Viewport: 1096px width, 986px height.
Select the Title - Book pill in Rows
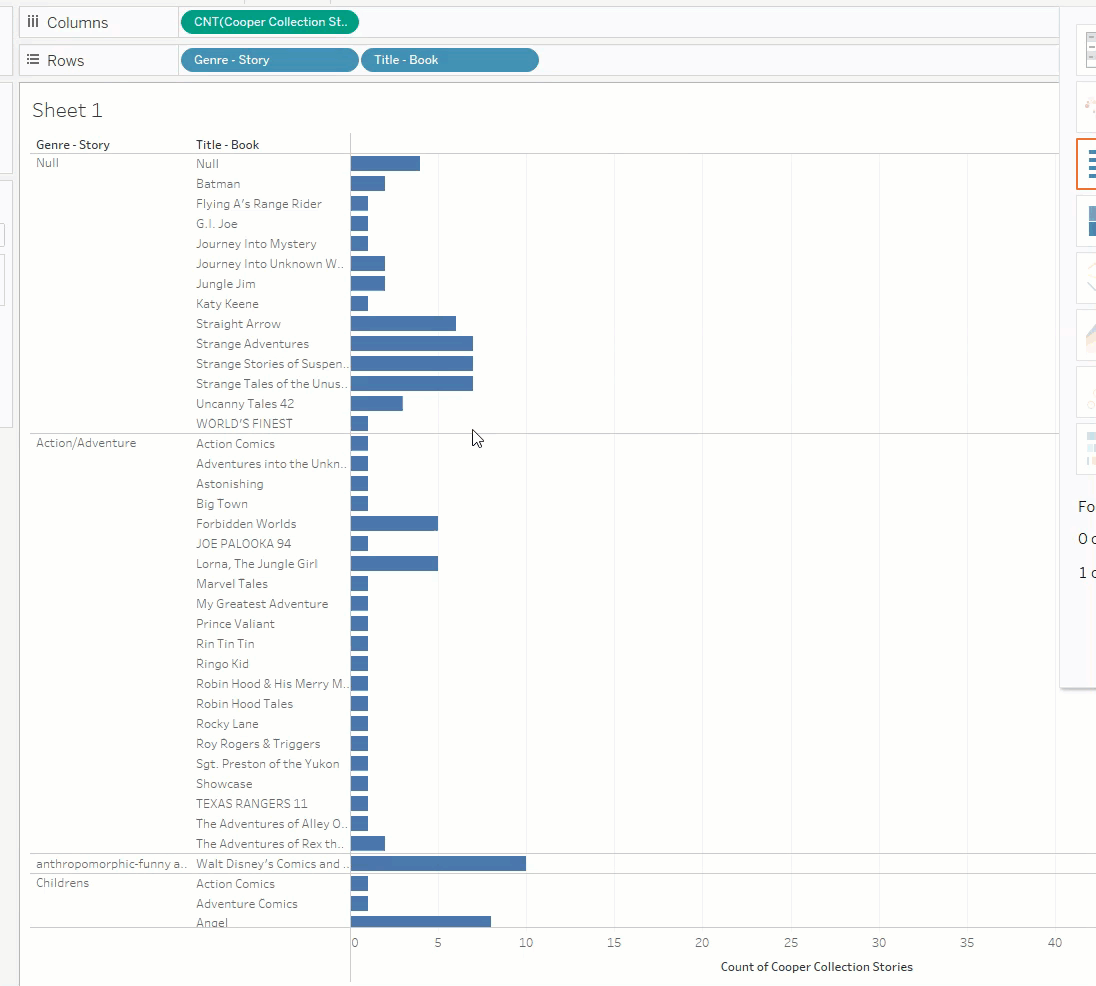point(449,60)
